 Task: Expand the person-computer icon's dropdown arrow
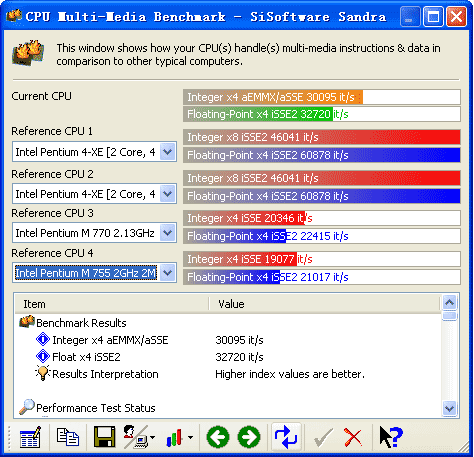(x=152, y=437)
